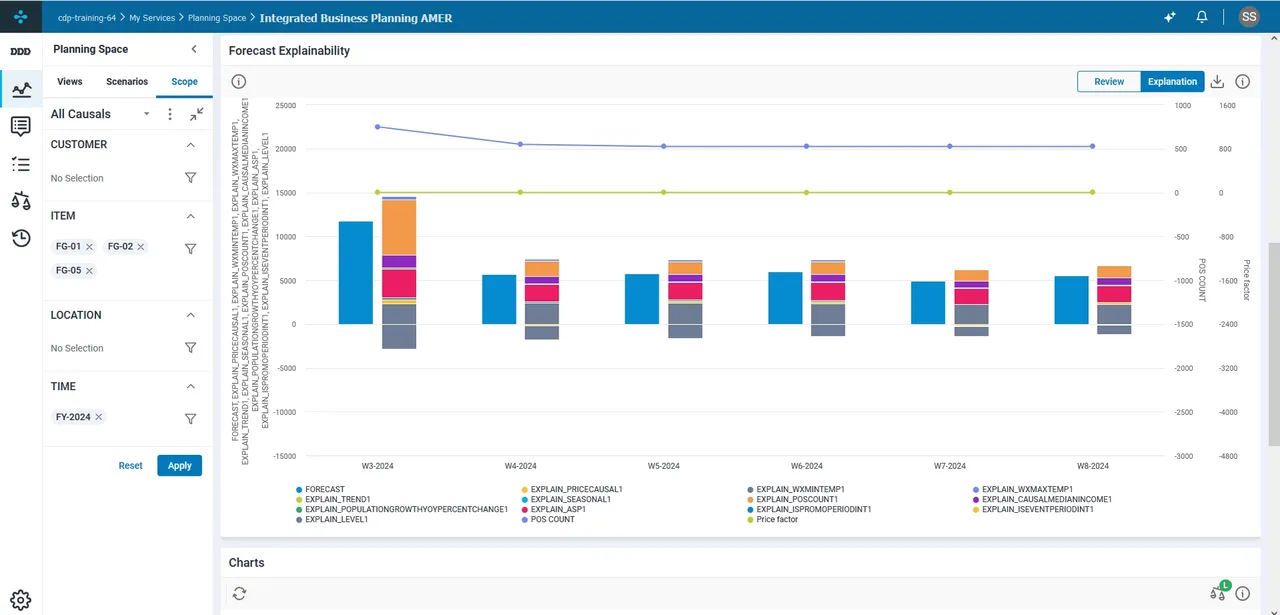Go to cdp-training-64 breadcrumb
1280x615 pixels.
pos(85,18)
